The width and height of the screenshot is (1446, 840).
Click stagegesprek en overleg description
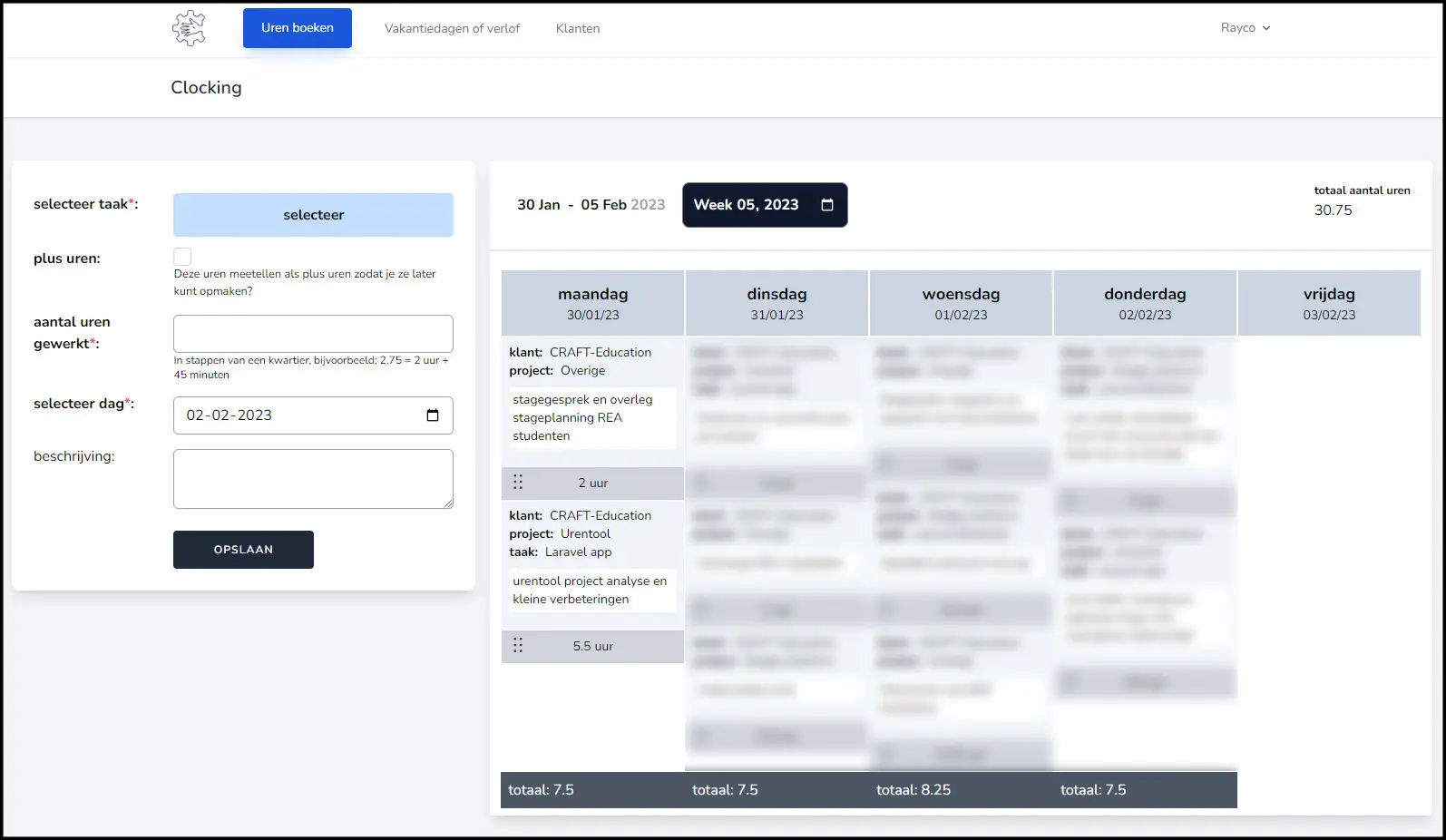[592, 418]
